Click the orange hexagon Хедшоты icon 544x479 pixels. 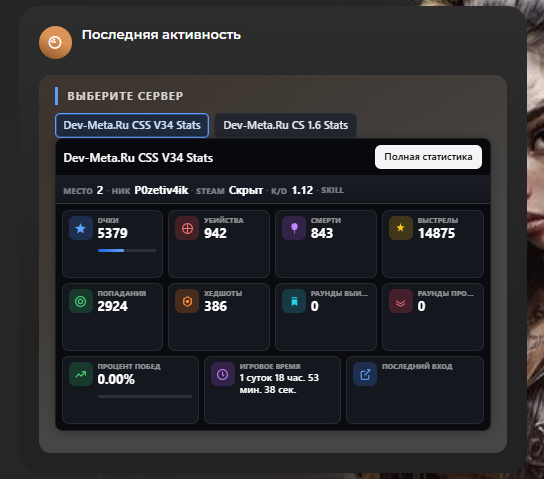coord(187,301)
